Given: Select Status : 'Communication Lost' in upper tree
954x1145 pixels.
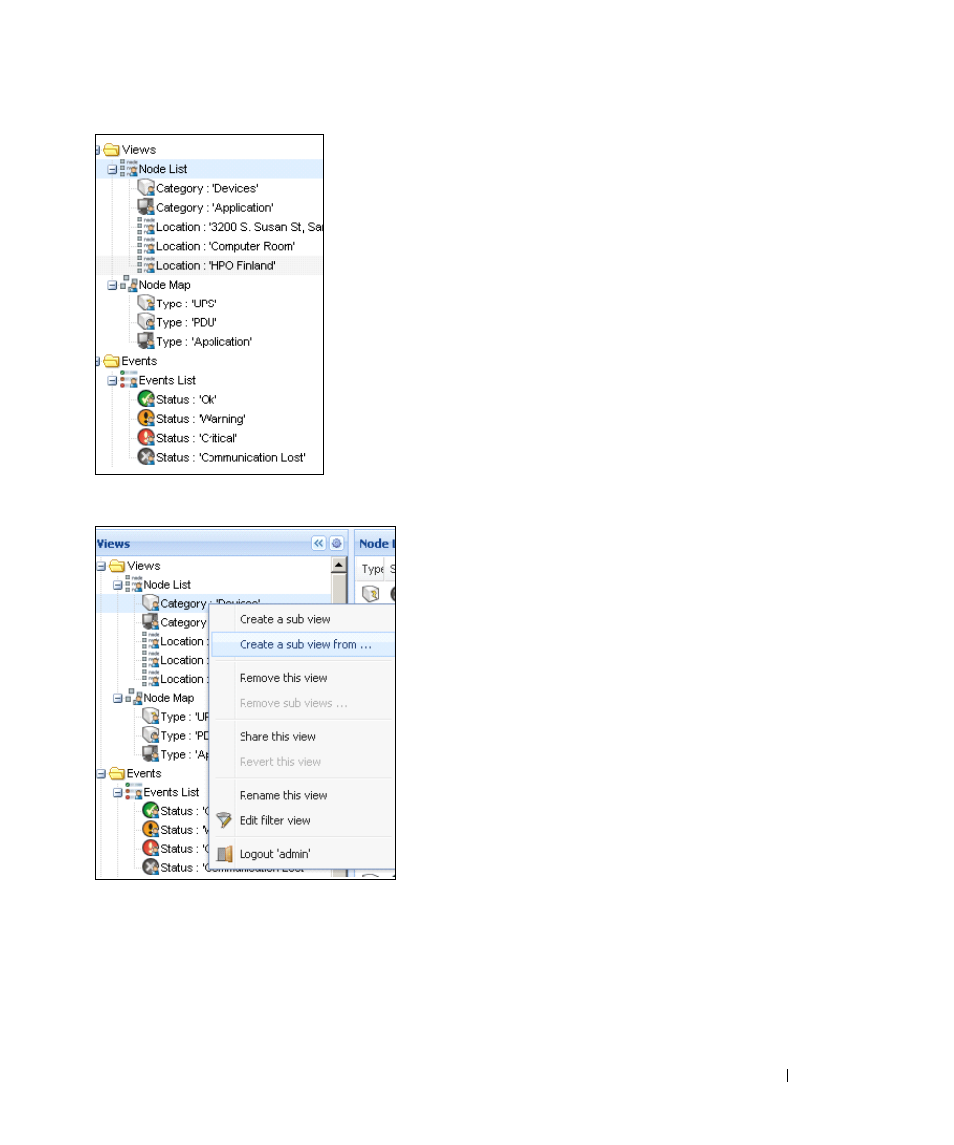Looking at the screenshot, I should (230, 458).
